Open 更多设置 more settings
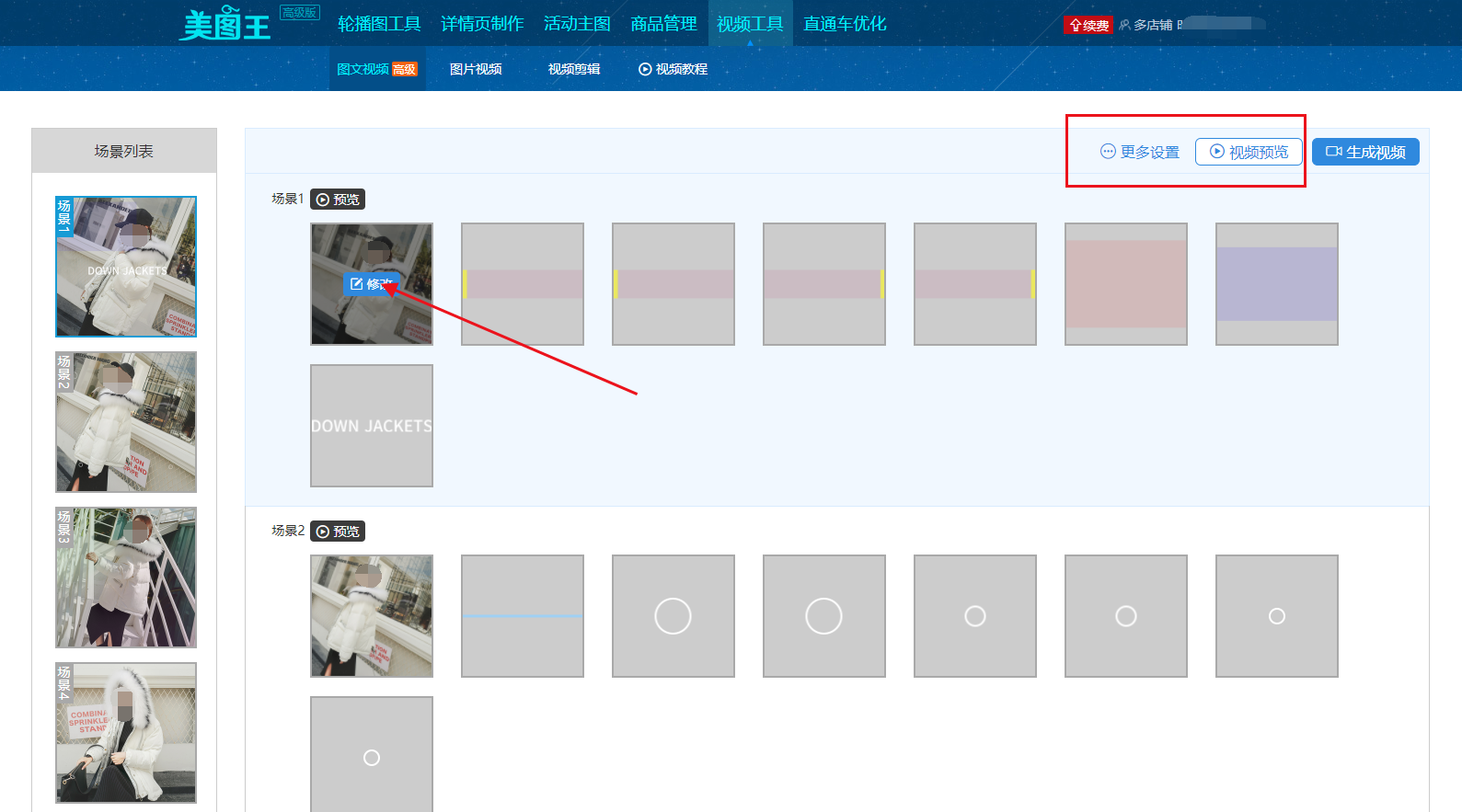This screenshot has width=1462, height=812. tap(1140, 152)
